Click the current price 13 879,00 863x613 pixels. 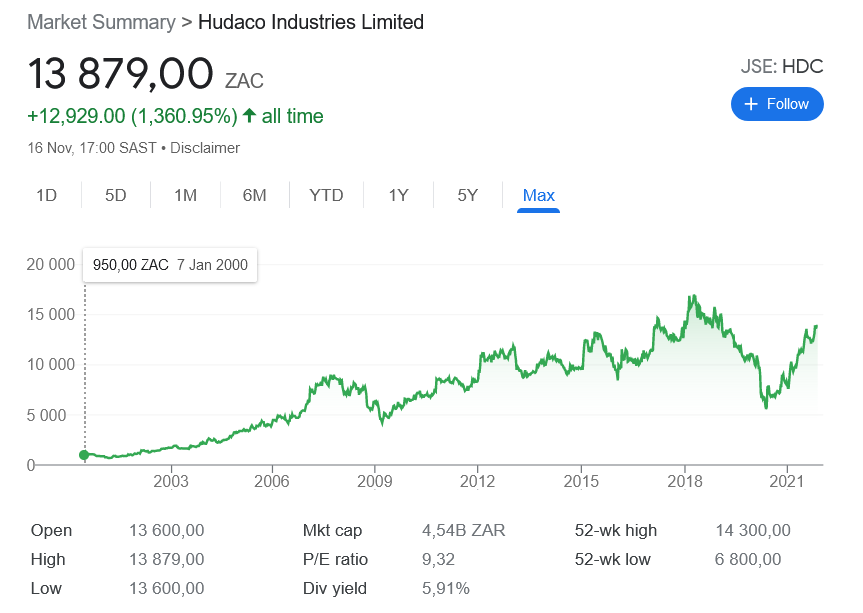tap(120, 73)
